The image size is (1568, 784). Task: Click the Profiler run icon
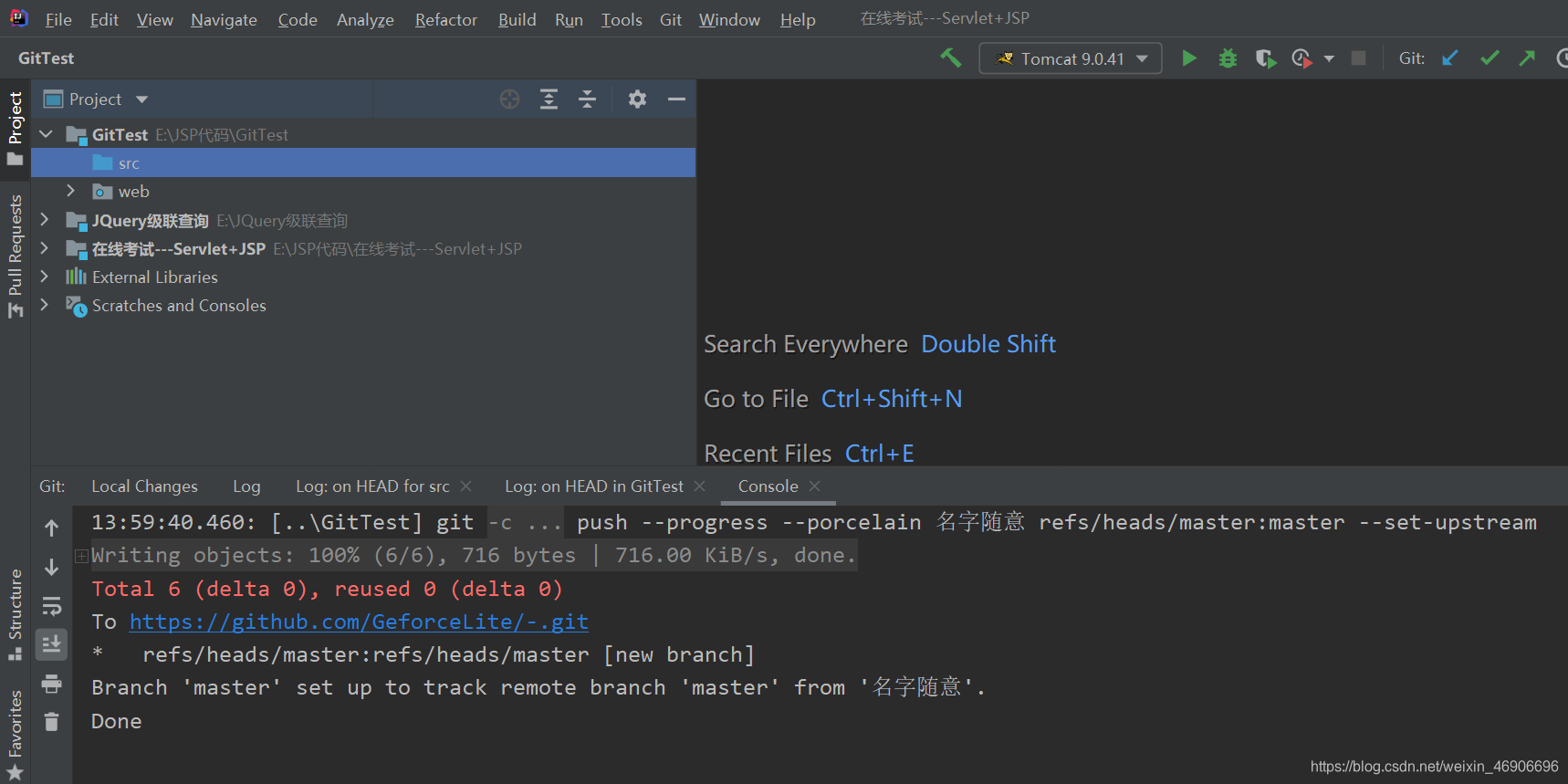[x=1301, y=58]
